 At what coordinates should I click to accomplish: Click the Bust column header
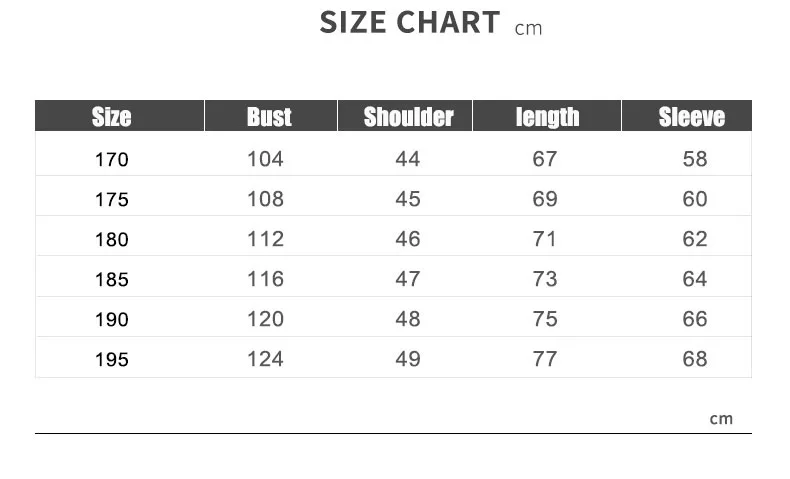pyautogui.click(x=271, y=116)
